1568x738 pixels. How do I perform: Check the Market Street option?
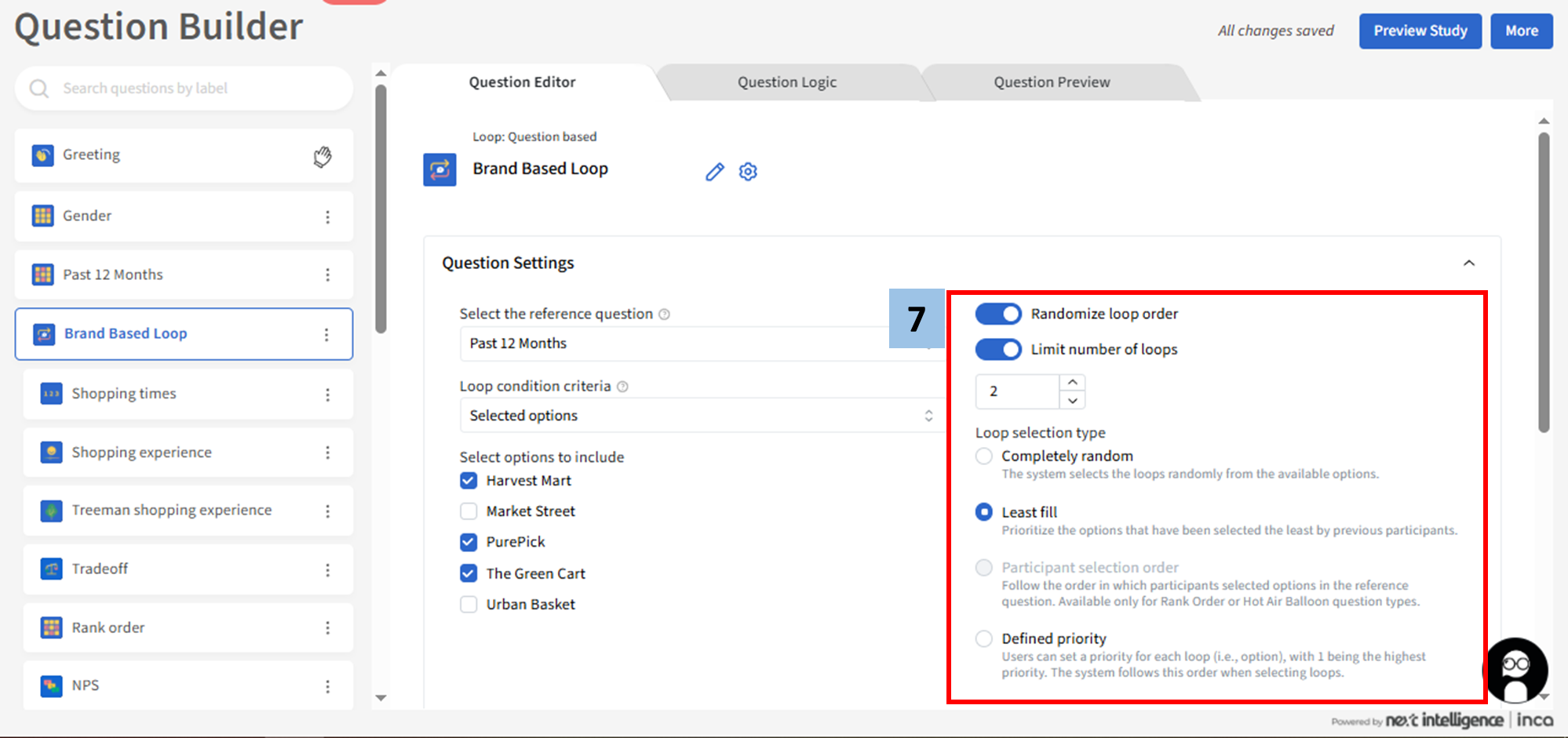469,511
